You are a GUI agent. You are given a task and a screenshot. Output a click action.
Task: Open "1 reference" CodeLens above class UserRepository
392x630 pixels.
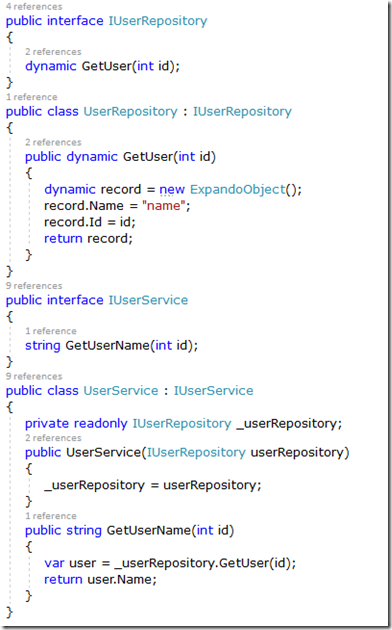pyautogui.click(x=31, y=97)
